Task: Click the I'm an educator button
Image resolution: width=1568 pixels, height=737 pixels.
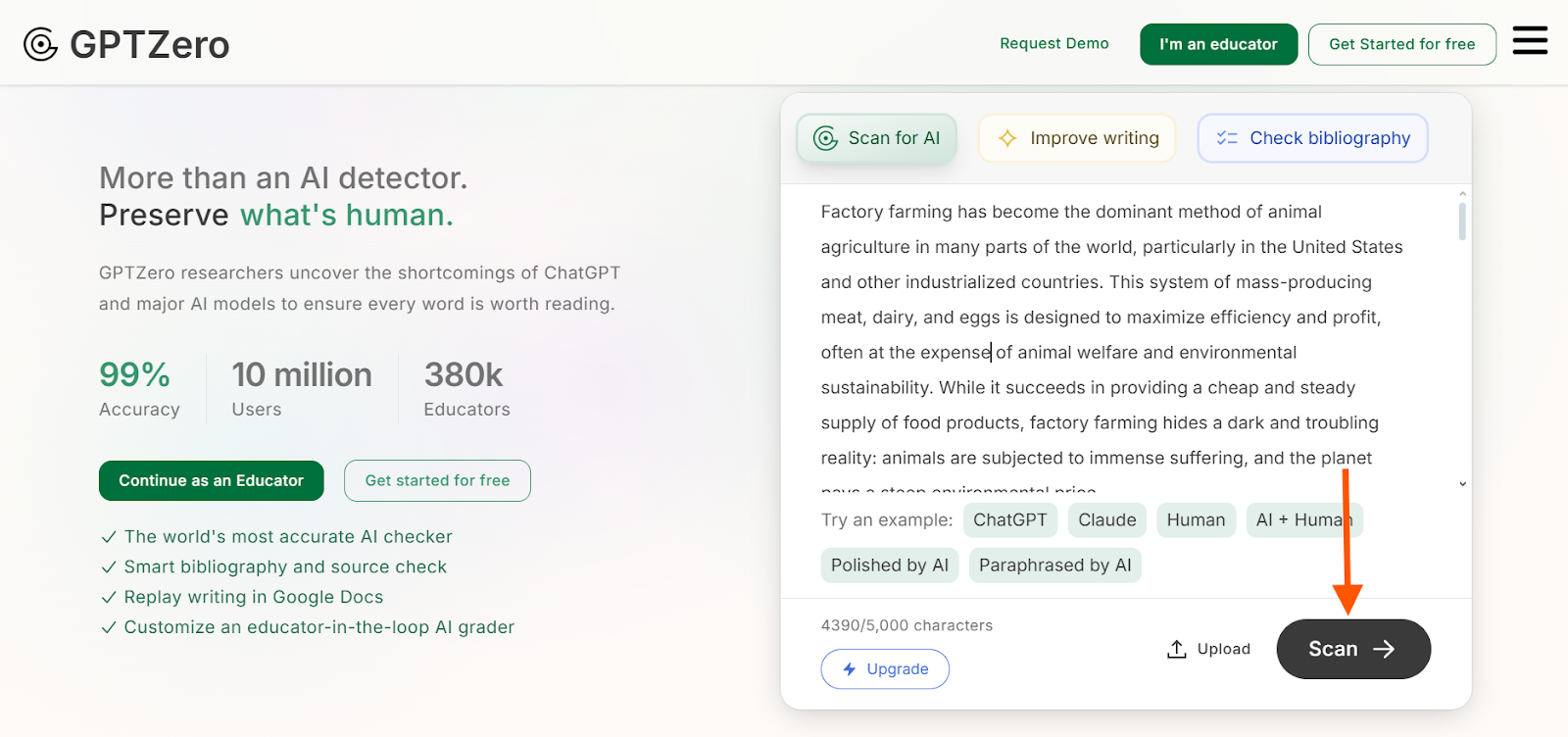Action: (1219, 44)
